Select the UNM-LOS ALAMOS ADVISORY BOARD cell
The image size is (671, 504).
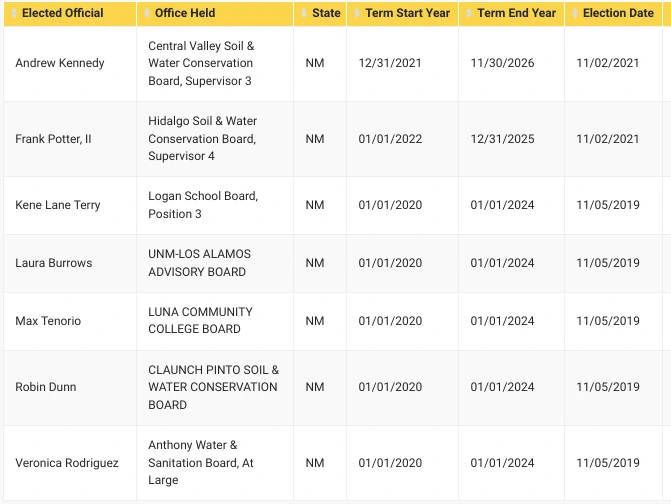199,263
